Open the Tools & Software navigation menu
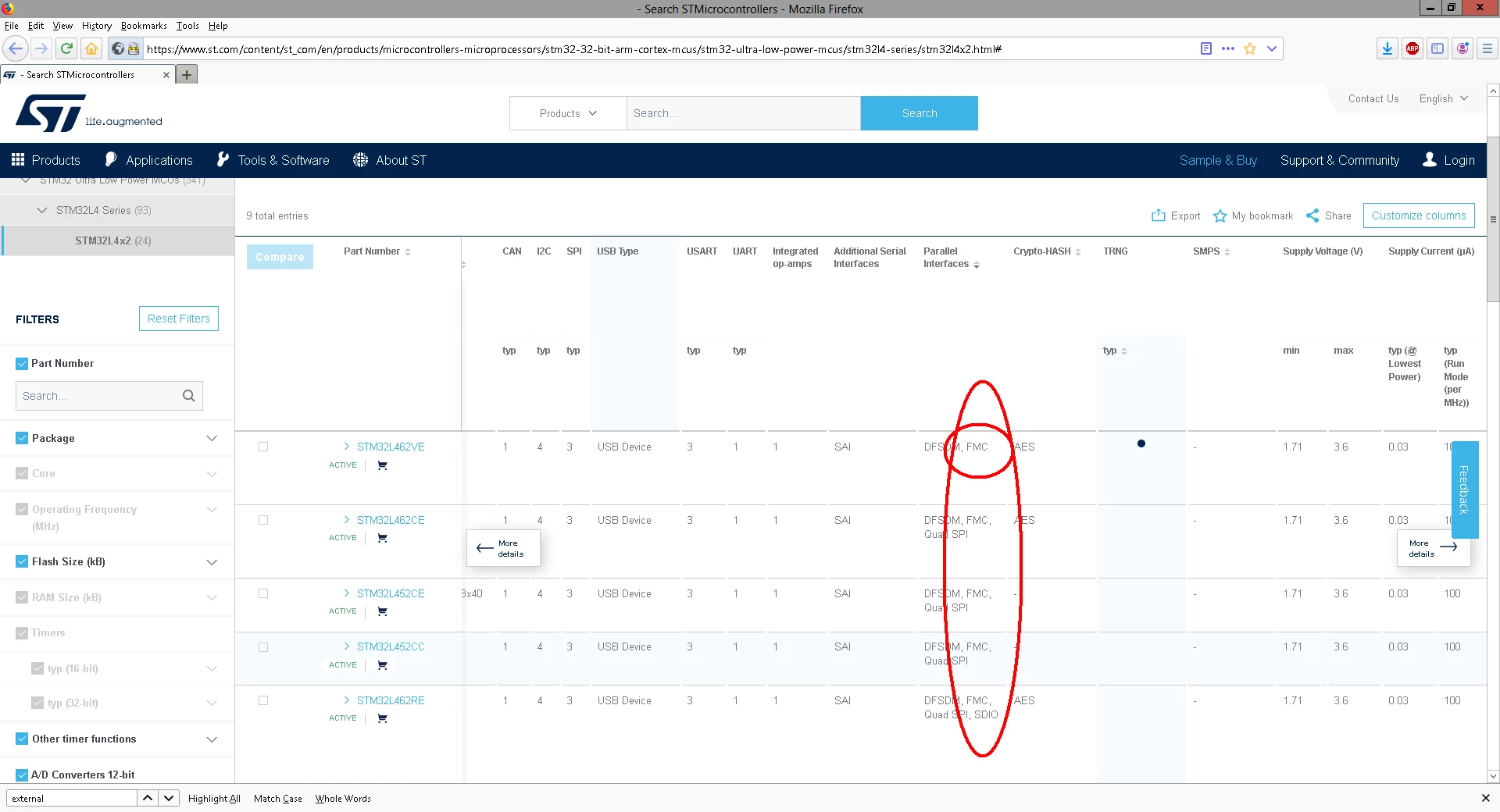1500x812 pixels. pos(273,160)
